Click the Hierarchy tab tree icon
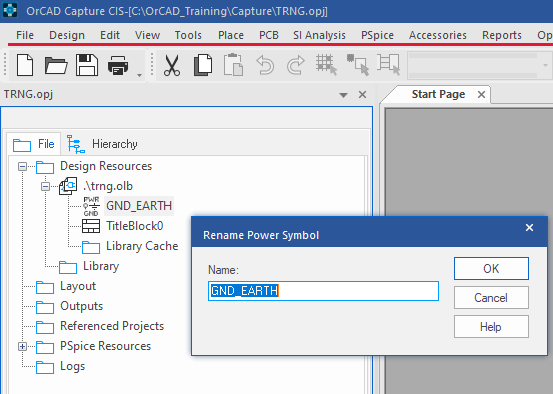 pos(76,144)
